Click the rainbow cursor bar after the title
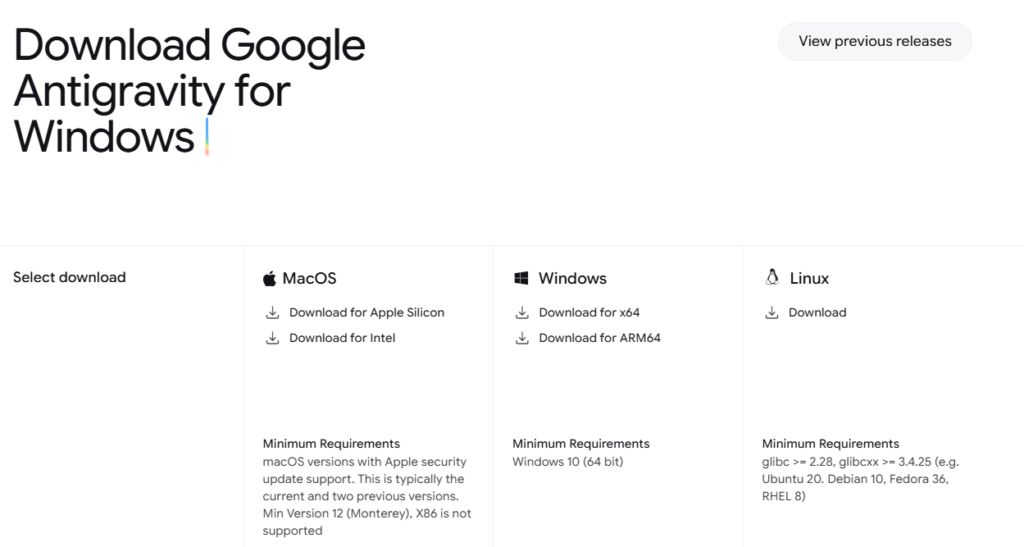 206,137
